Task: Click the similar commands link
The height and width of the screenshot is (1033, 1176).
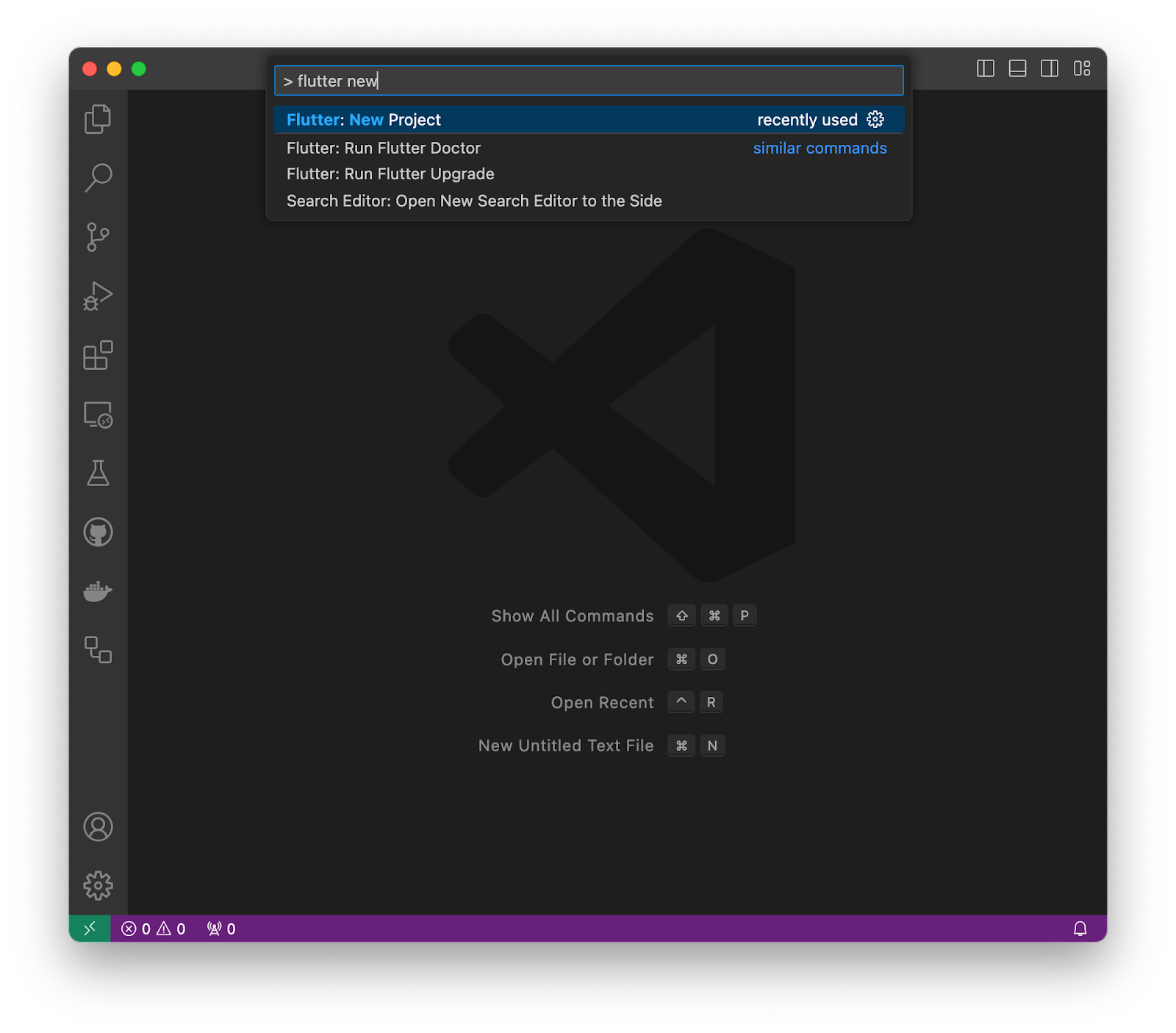Action: 819,148
